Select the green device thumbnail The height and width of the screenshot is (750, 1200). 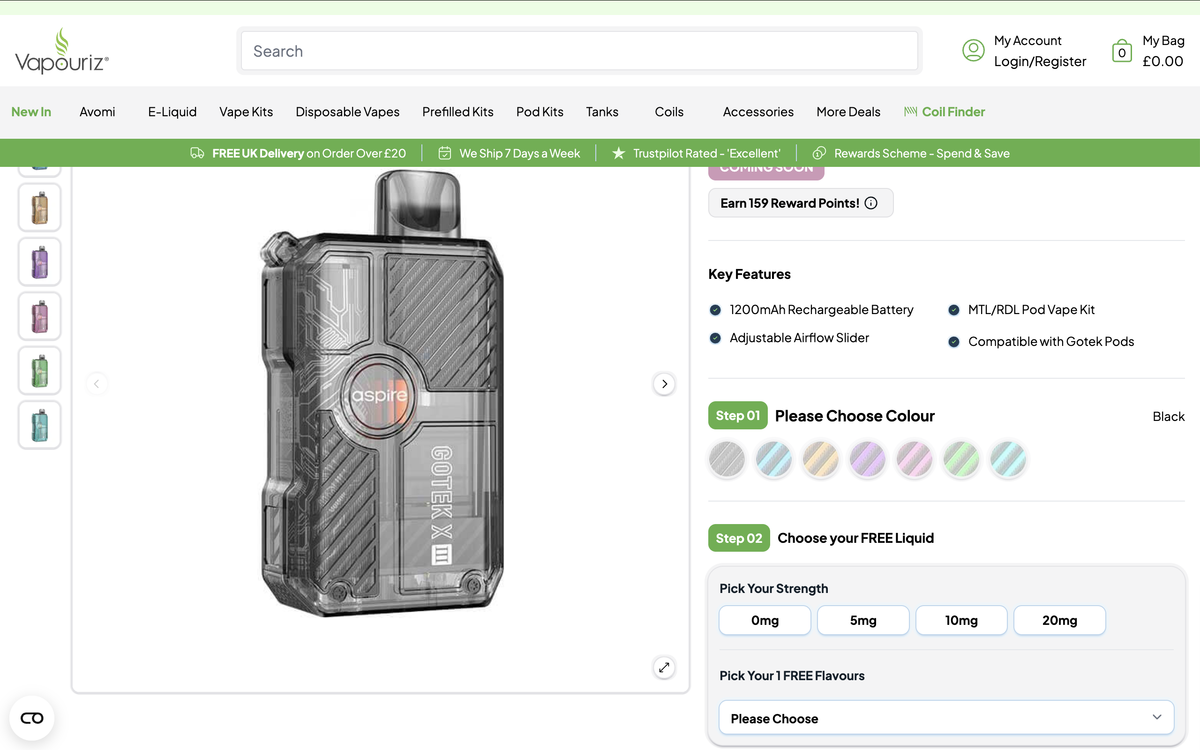click(40, 371)
